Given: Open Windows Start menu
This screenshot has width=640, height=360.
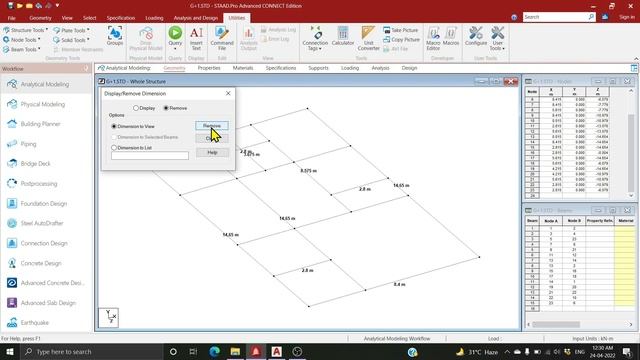Looking at the screenshot, I should 10,351.
